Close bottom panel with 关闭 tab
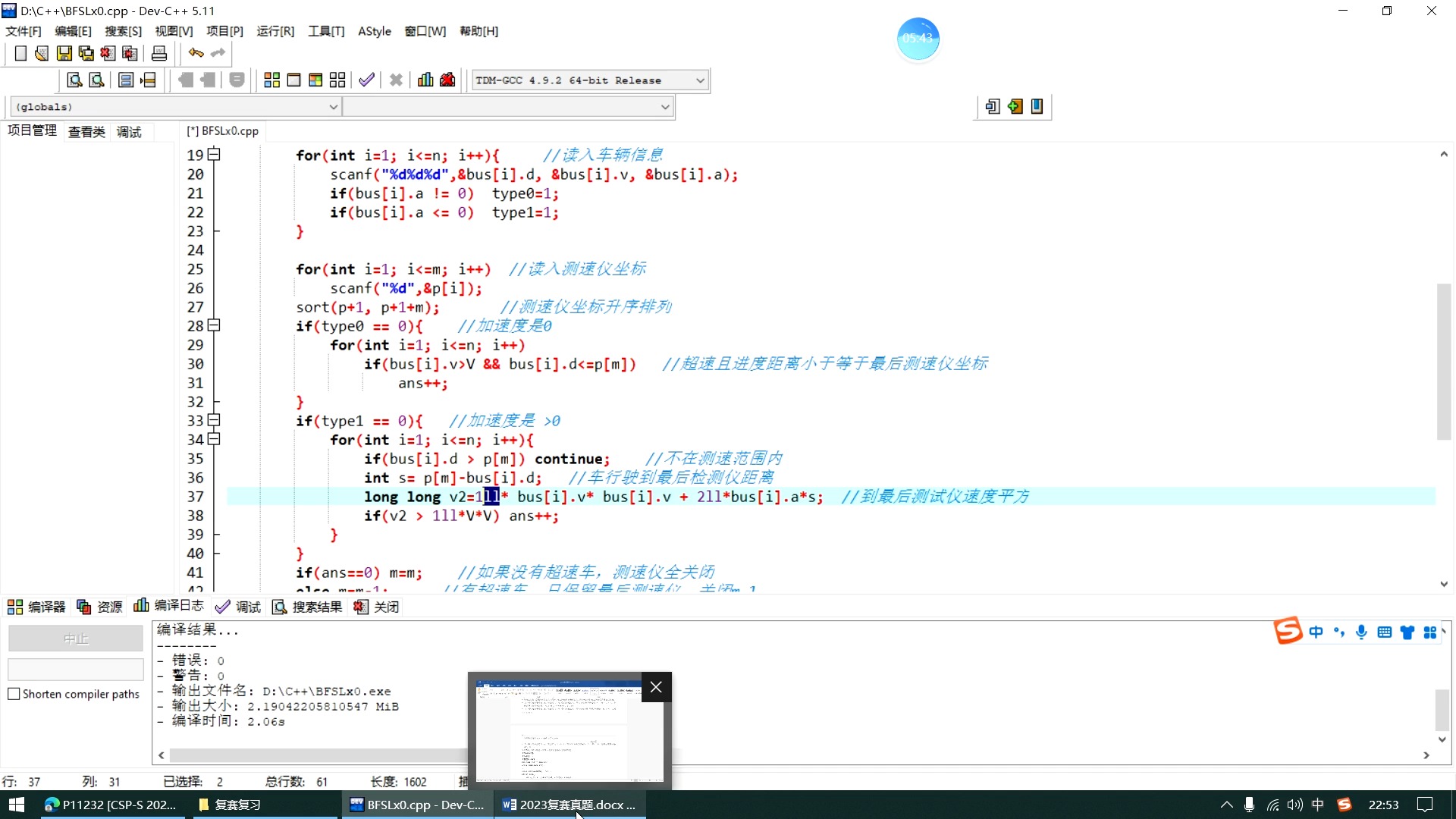 tap(376, 607)
